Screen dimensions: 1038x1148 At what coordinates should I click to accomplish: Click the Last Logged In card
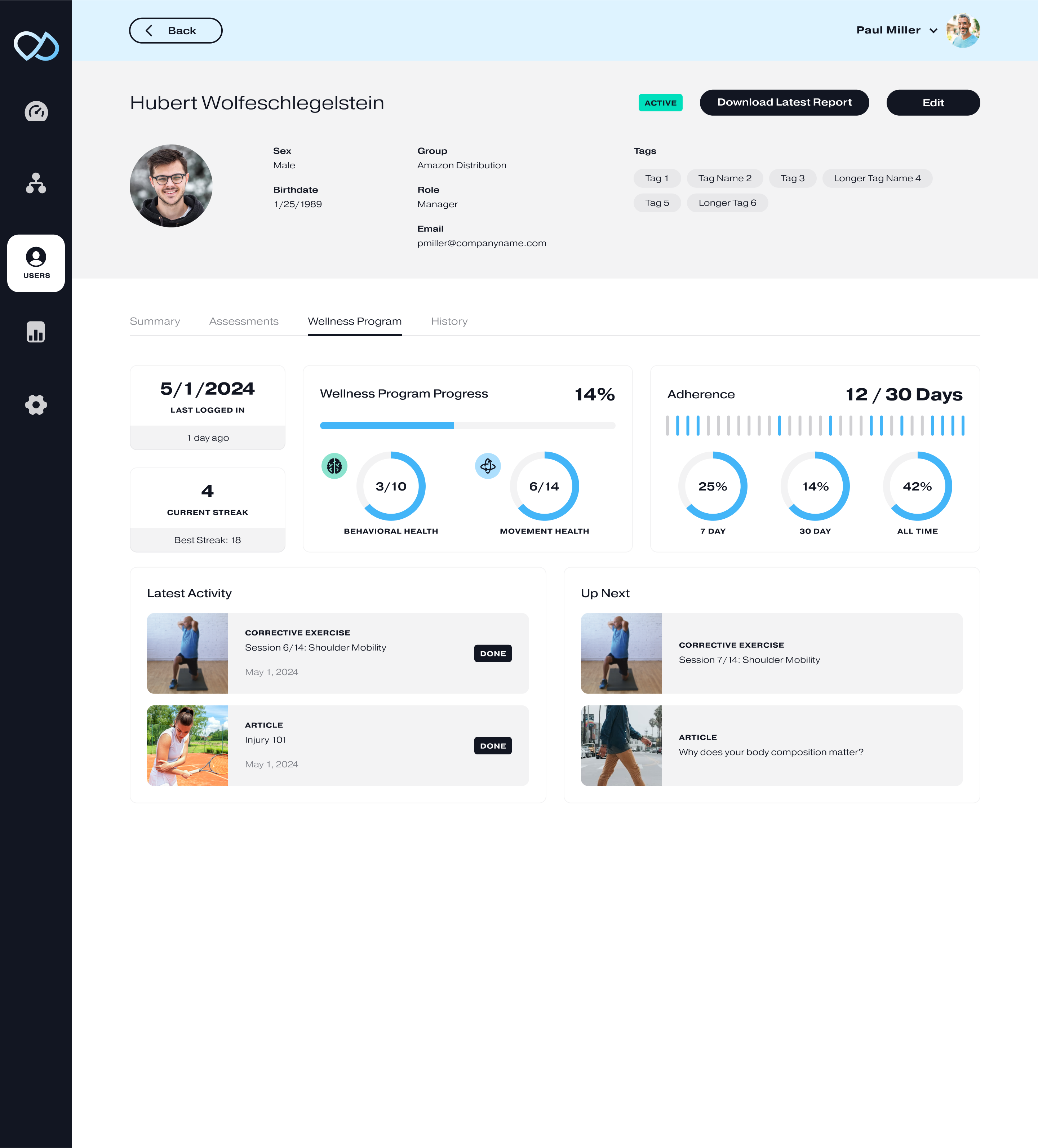(x=207, y=408)
